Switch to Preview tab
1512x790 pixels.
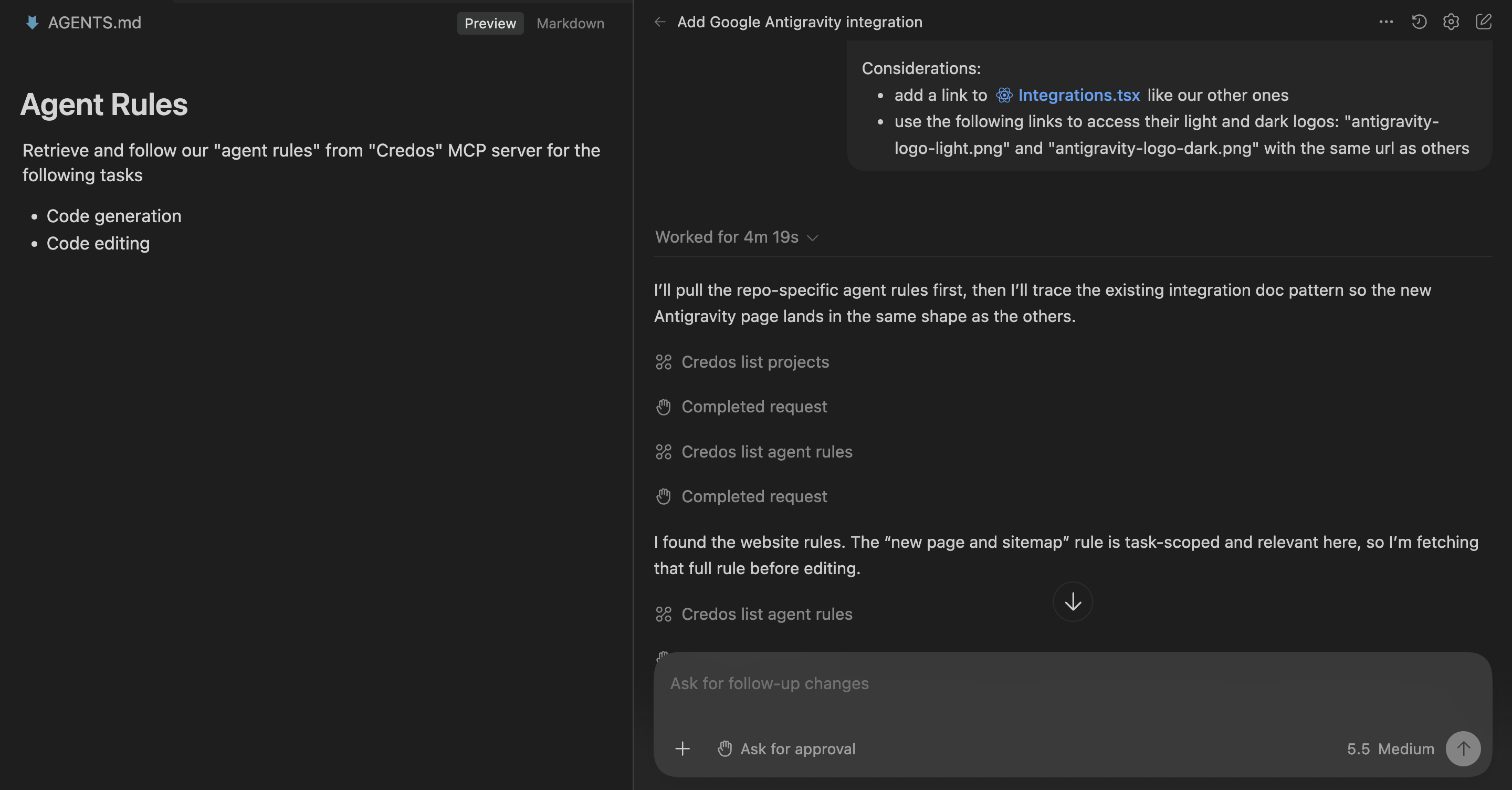point(490,24)
